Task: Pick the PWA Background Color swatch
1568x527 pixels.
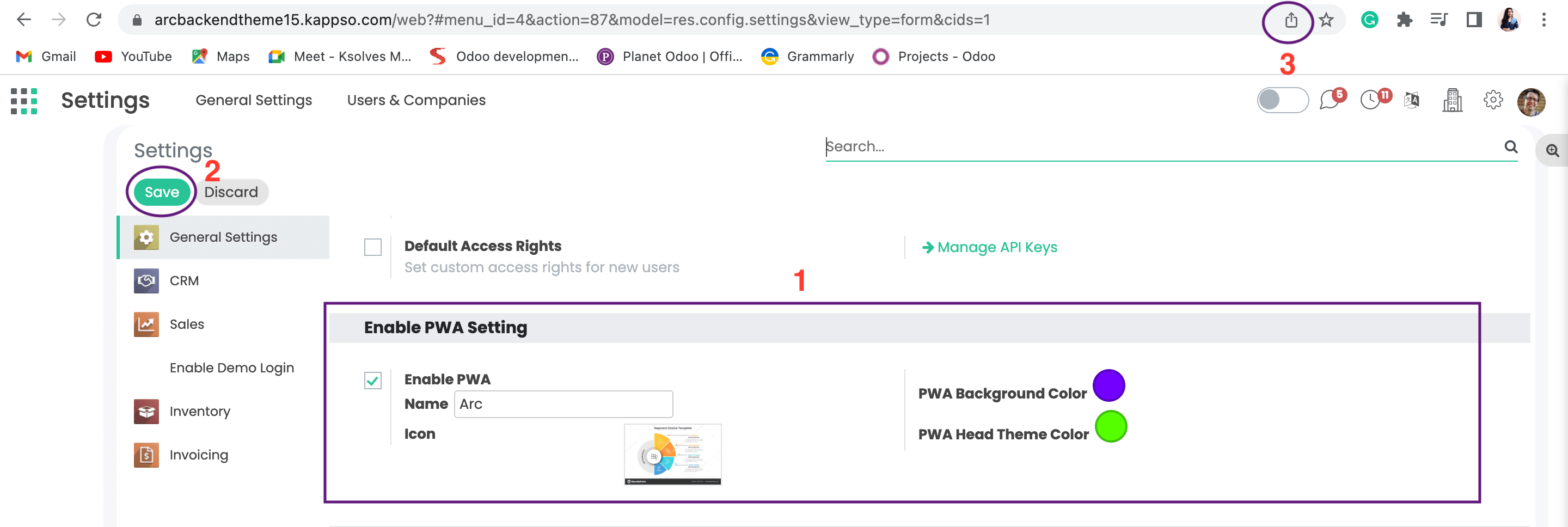Action: click(x=1108, y=386)
